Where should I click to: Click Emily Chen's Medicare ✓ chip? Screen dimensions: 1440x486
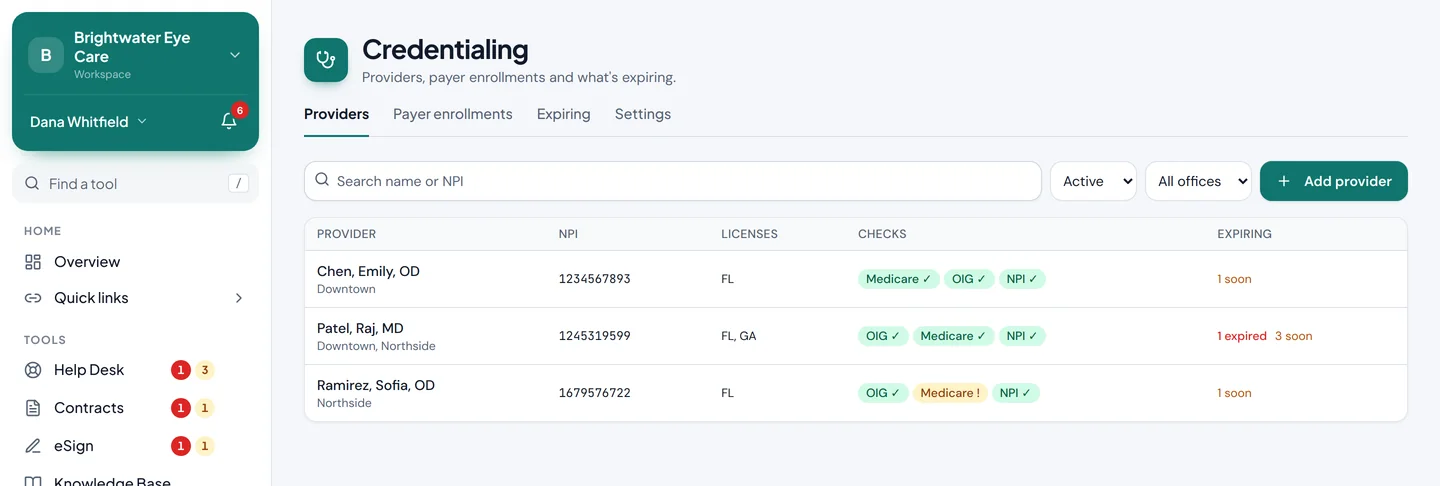coord(898,279)
